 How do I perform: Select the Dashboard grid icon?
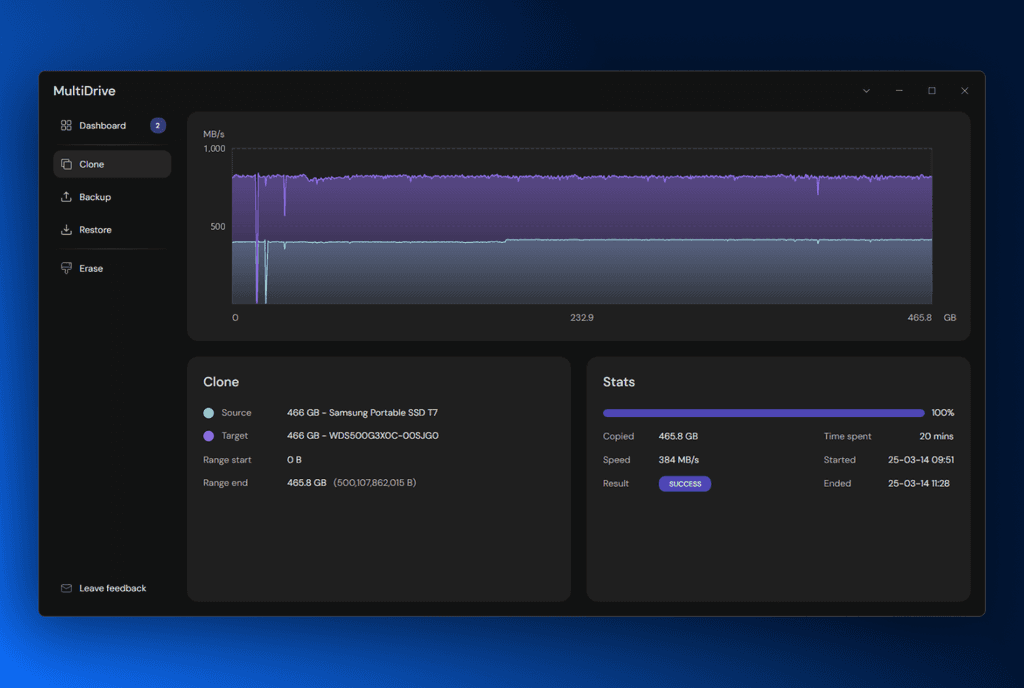click(66, 125)
